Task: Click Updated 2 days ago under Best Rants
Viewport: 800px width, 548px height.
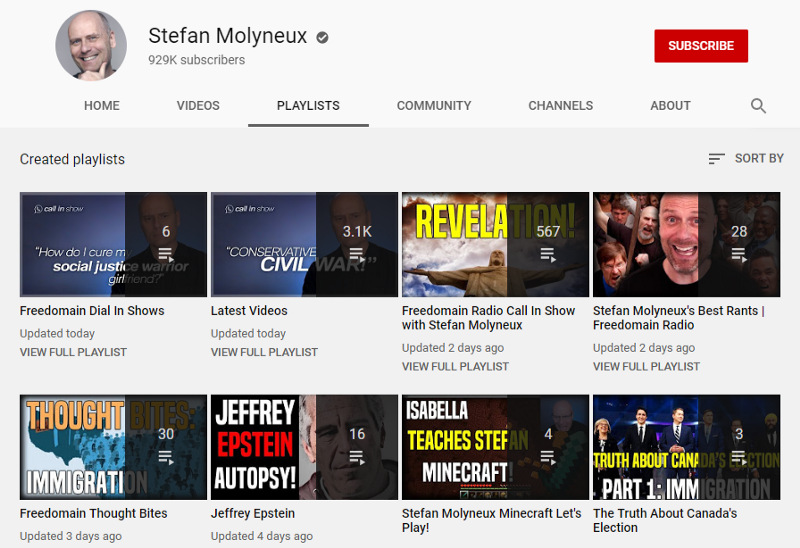Action: (644, 347)
